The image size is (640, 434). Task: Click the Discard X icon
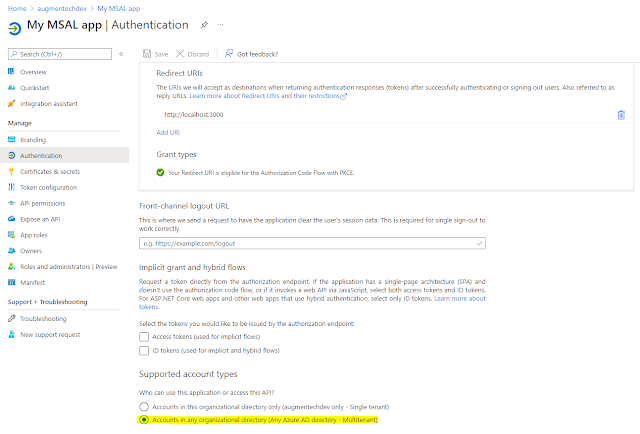pos(180,53)
